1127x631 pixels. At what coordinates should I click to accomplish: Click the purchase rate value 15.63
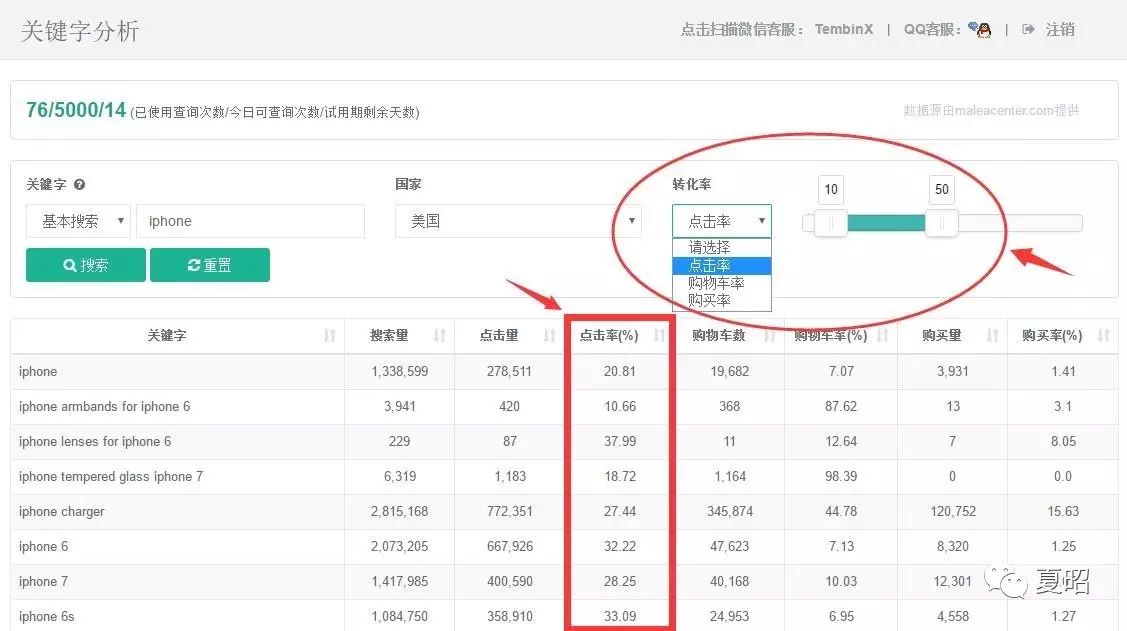(1063, 512)
